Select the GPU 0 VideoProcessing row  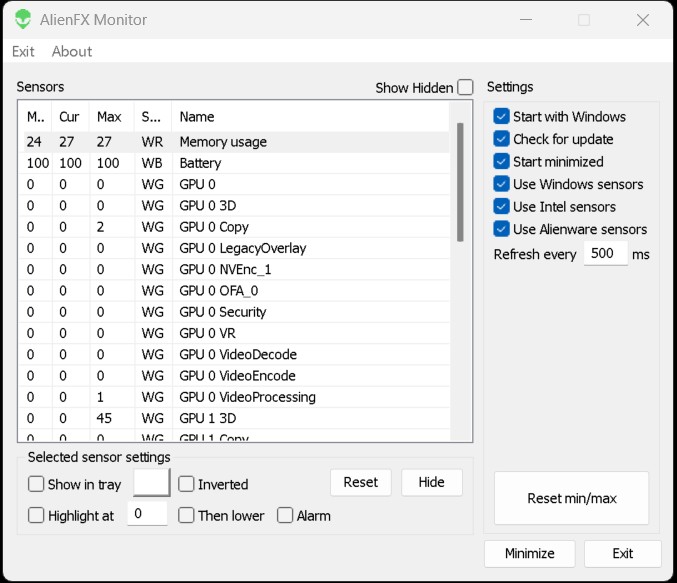click(x=234, y=397)
